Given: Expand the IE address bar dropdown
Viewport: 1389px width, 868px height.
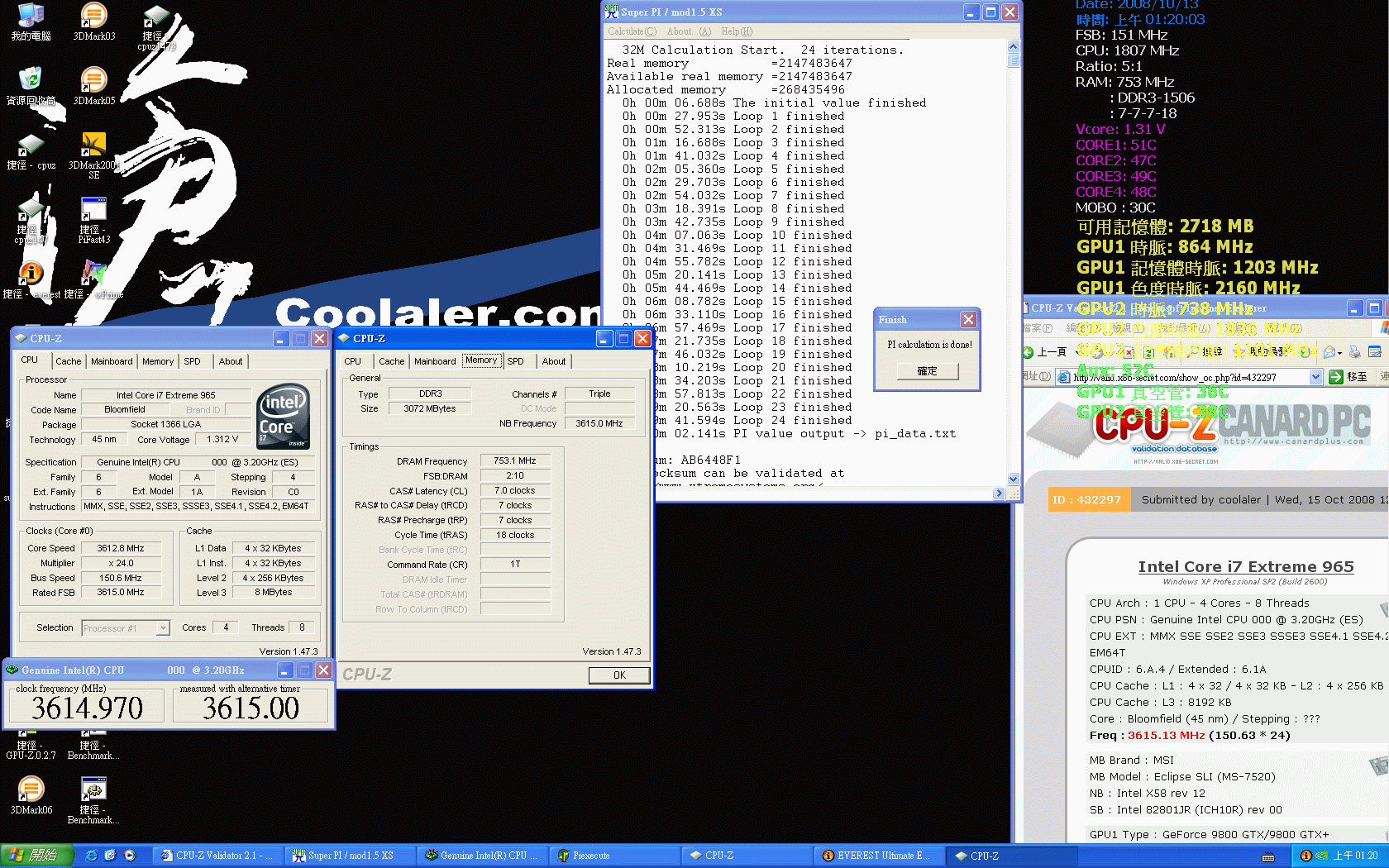Looking at the screenshot, I should point(1315,377).
